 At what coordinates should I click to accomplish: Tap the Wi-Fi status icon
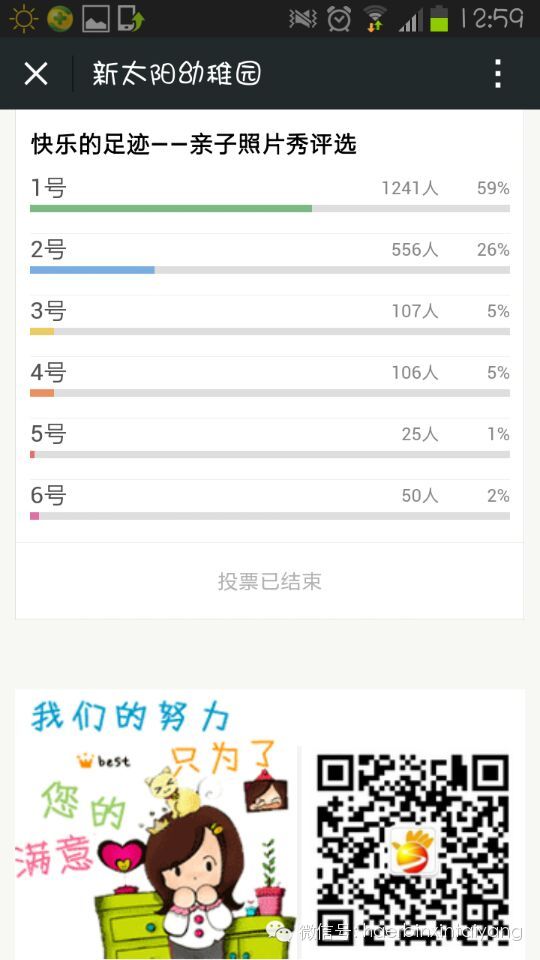click(375, 19)
